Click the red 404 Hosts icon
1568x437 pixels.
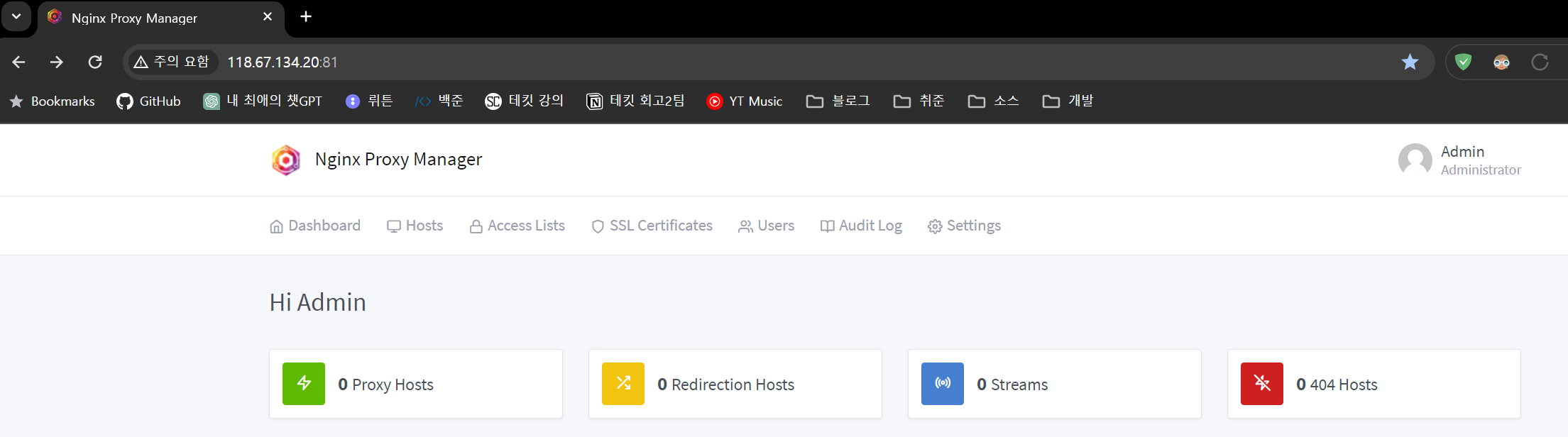coord(1262,384)
